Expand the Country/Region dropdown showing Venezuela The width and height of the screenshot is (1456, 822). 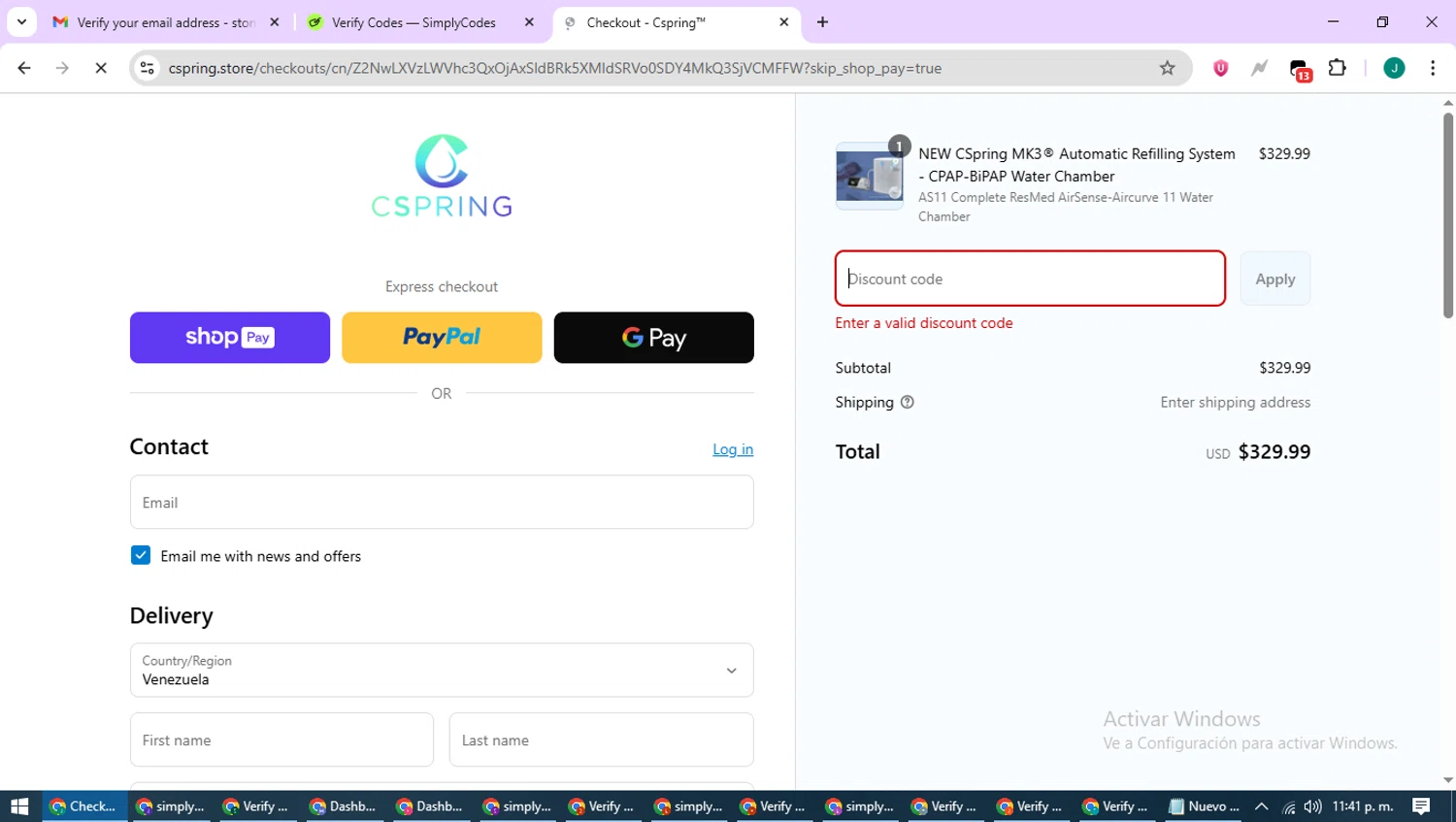point(442,670)
